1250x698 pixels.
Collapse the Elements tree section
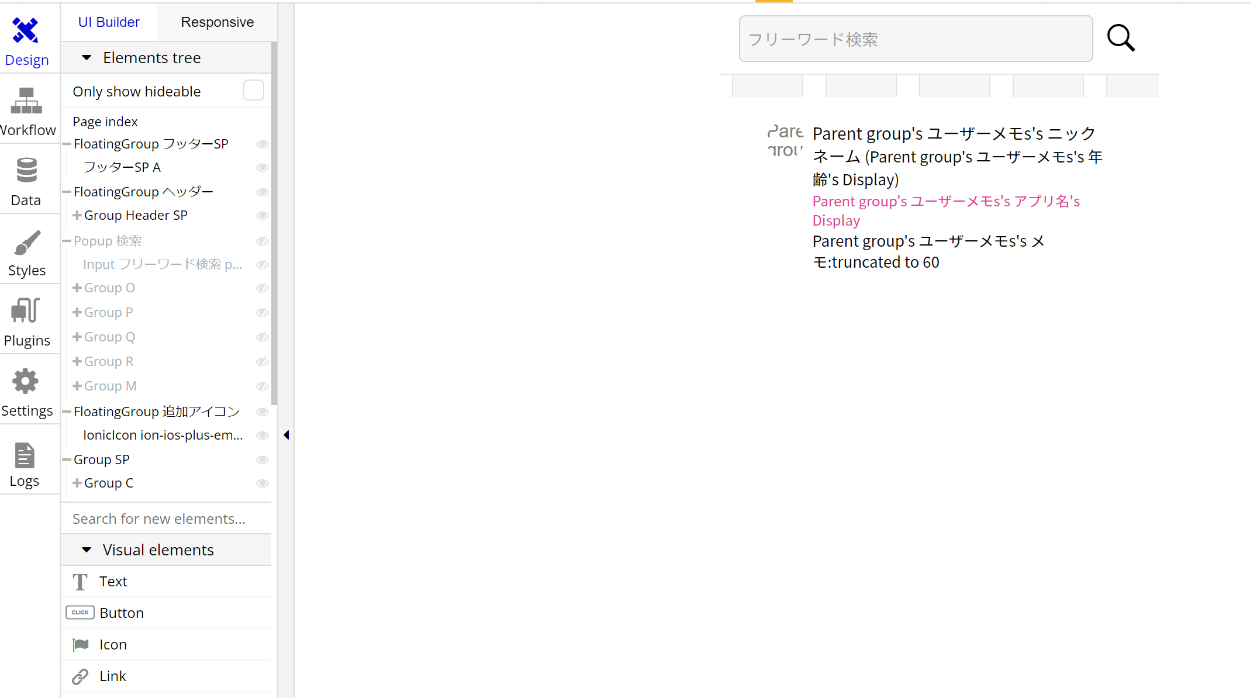click(x=87, y=58)
